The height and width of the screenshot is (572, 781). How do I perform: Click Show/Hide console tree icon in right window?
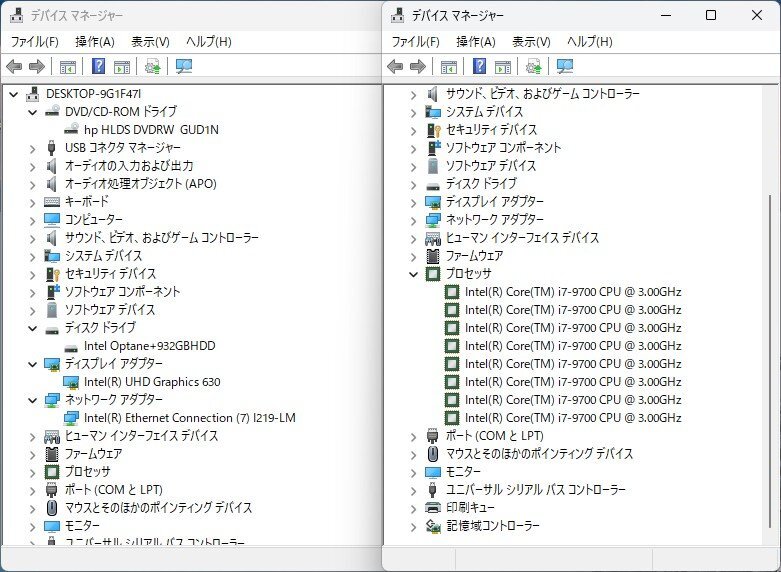point(448,66)
